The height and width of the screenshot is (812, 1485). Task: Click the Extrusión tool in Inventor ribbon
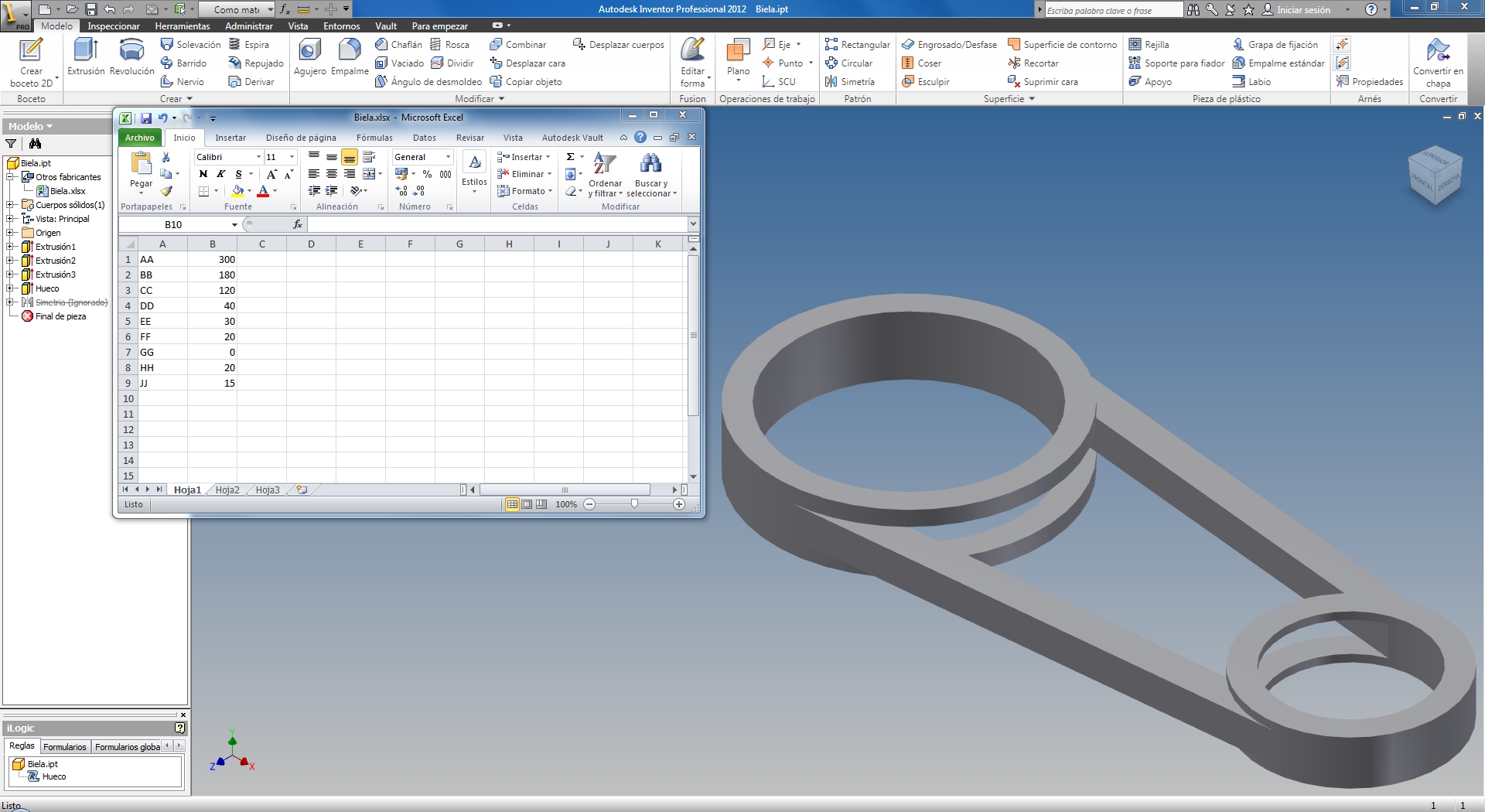[x=85, y=56]
